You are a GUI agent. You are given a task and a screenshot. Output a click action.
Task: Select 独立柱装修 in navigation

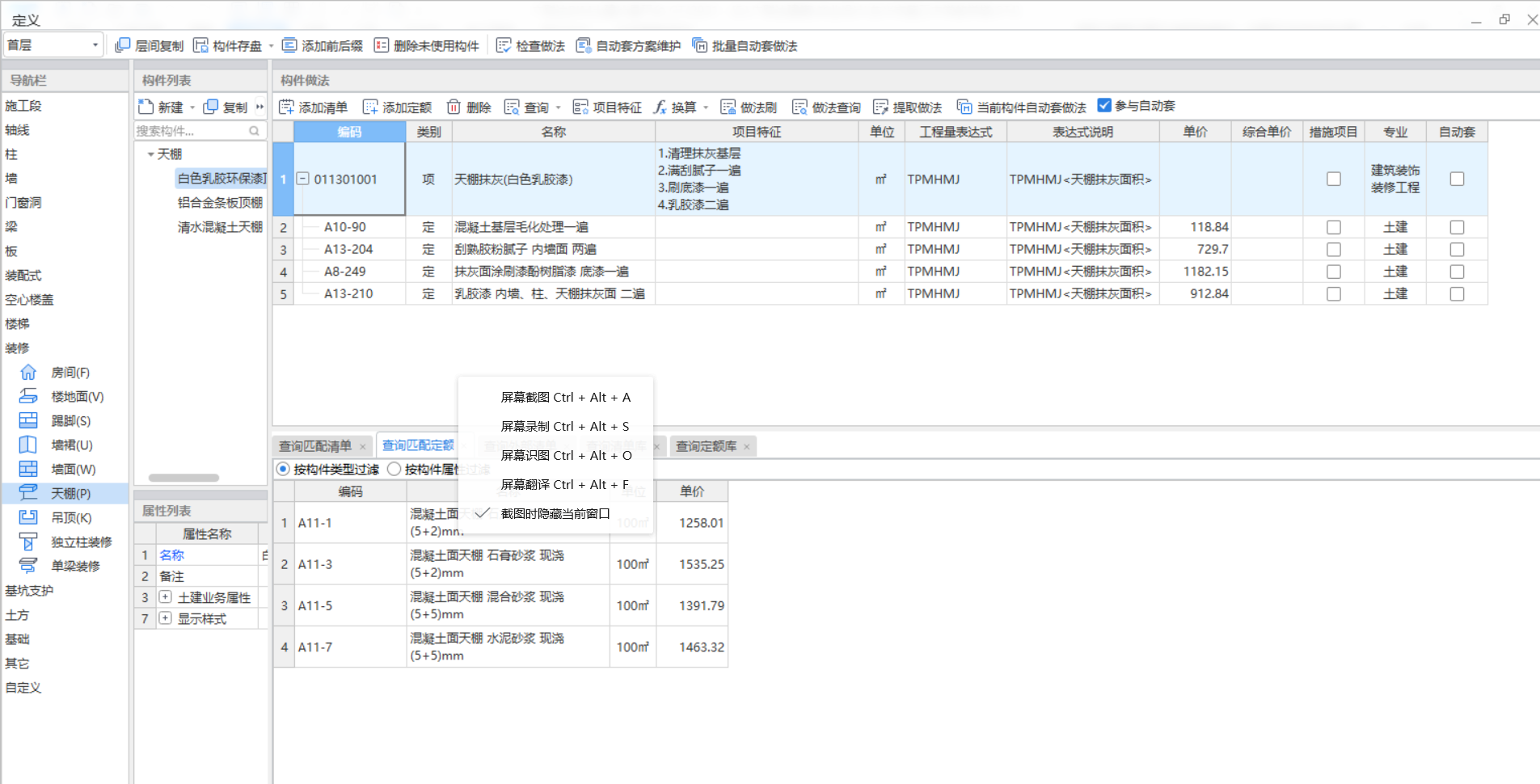[82, 542]
